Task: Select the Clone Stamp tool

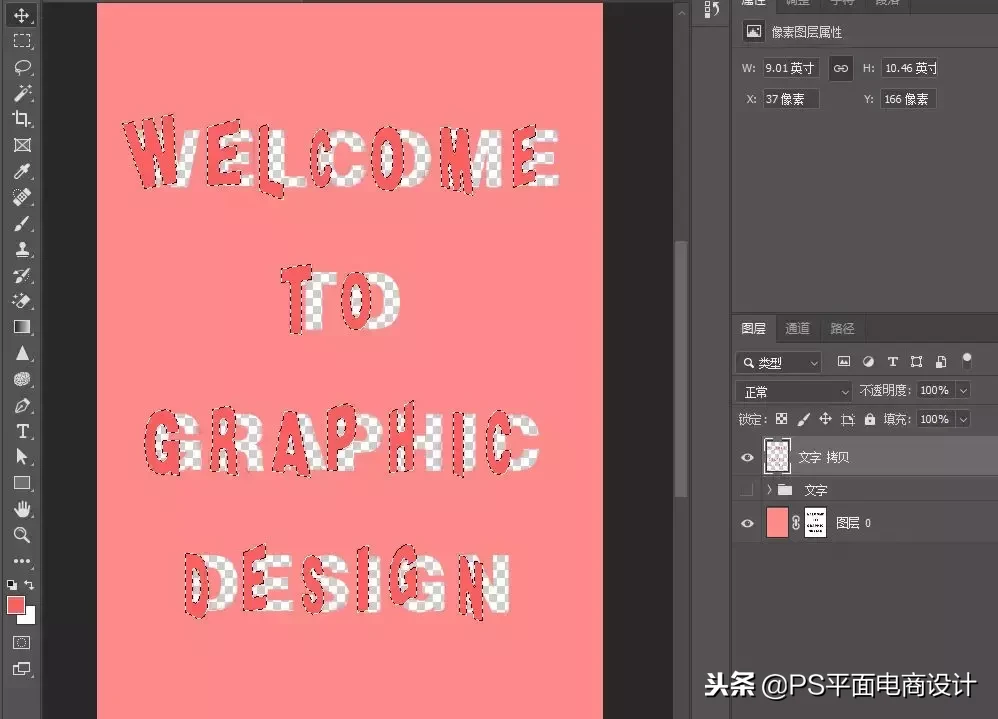Action: coord(22,249)
